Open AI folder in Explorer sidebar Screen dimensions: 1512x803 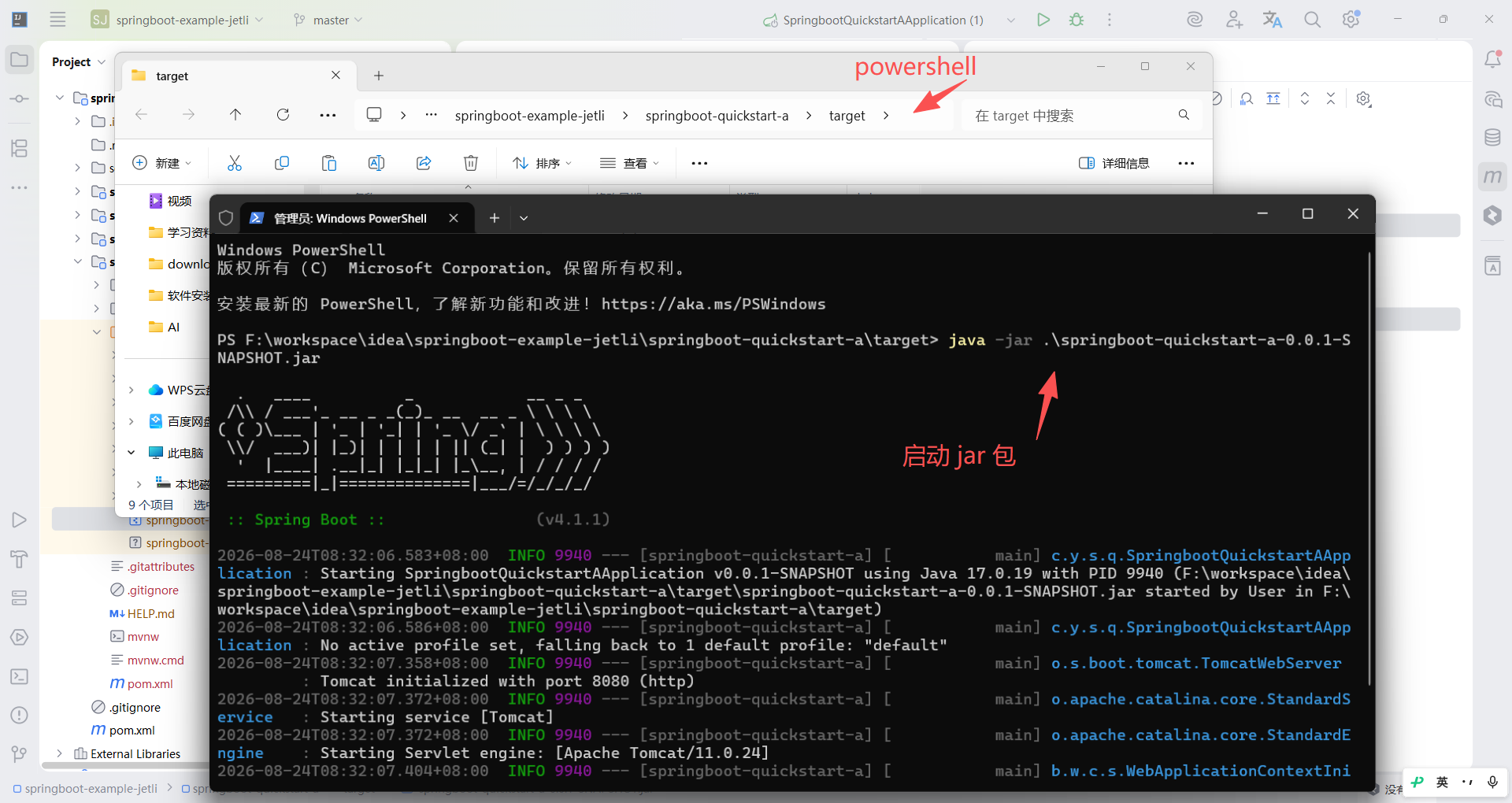(165, 327)
